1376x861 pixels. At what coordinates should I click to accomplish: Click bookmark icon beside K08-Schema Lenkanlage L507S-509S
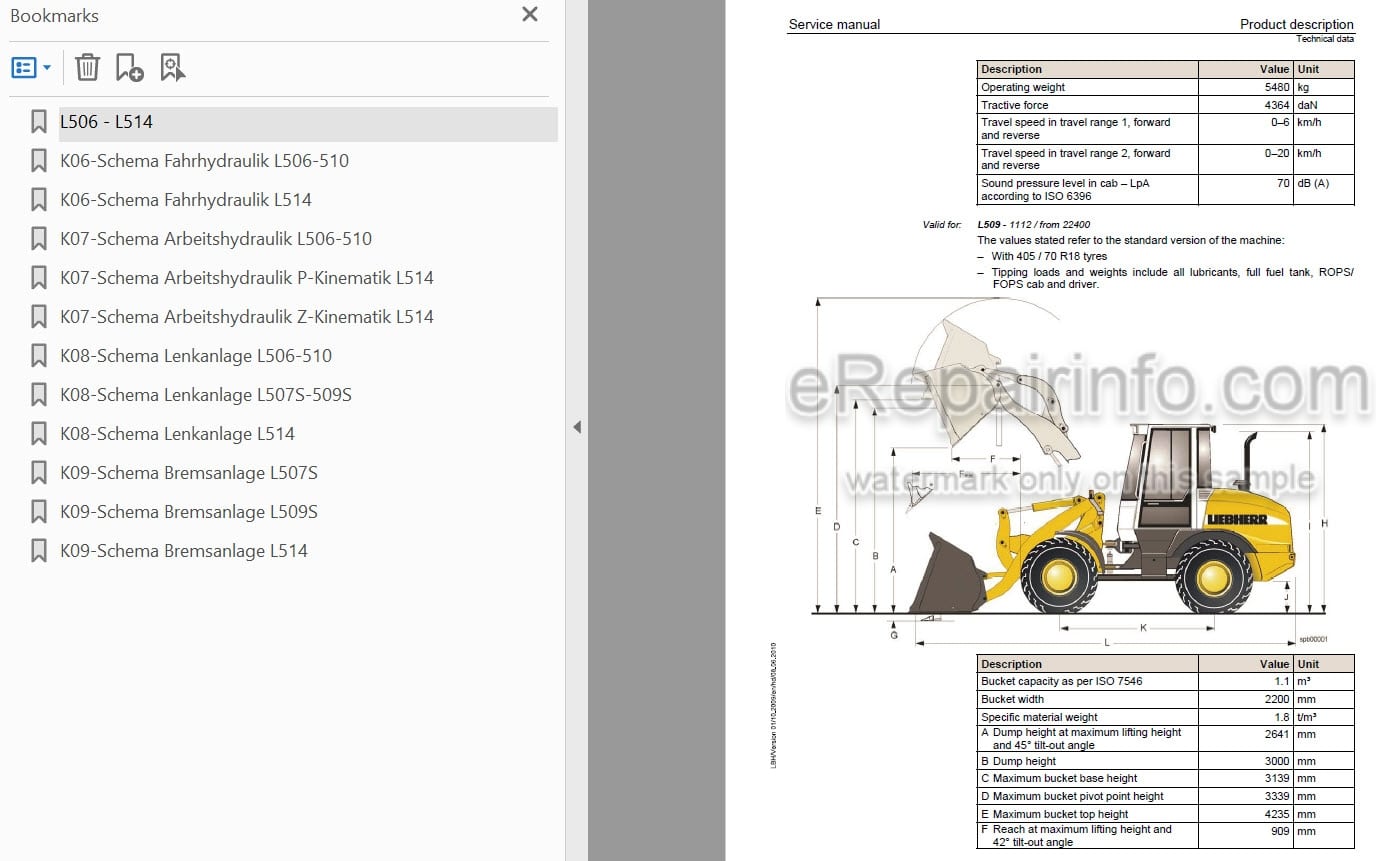pos(39,395)
